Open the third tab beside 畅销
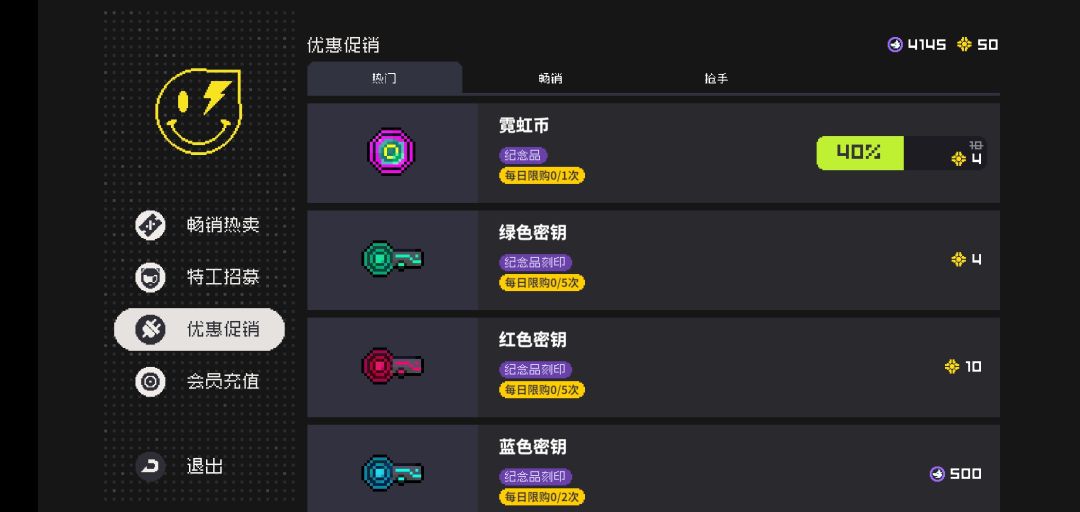 (716, 78)
